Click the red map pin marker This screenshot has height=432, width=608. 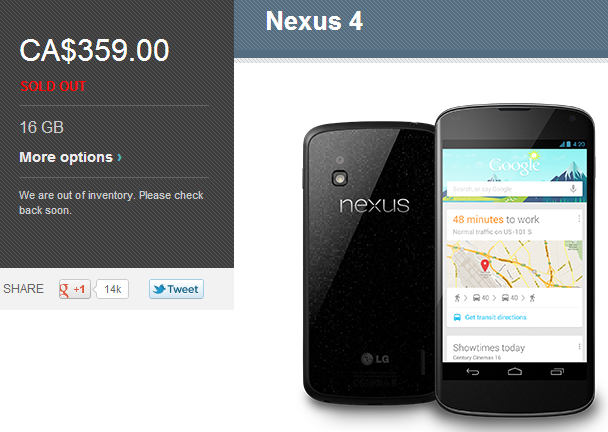[x=485, y=265]
